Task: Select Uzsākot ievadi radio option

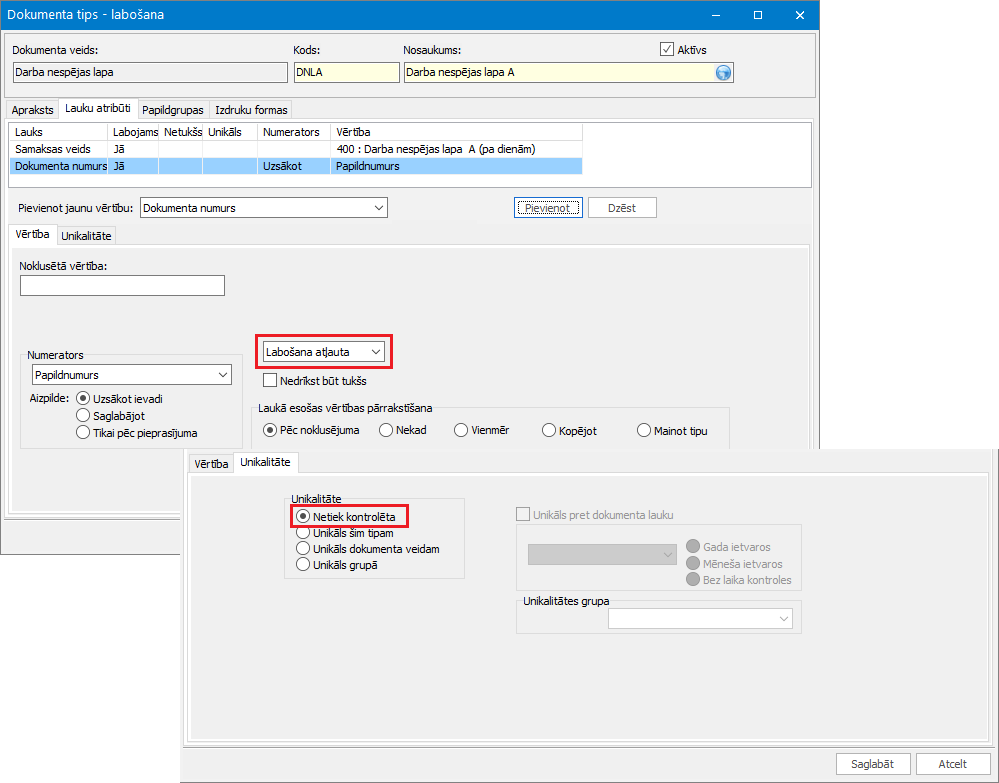Action: [x=83, y=399]
